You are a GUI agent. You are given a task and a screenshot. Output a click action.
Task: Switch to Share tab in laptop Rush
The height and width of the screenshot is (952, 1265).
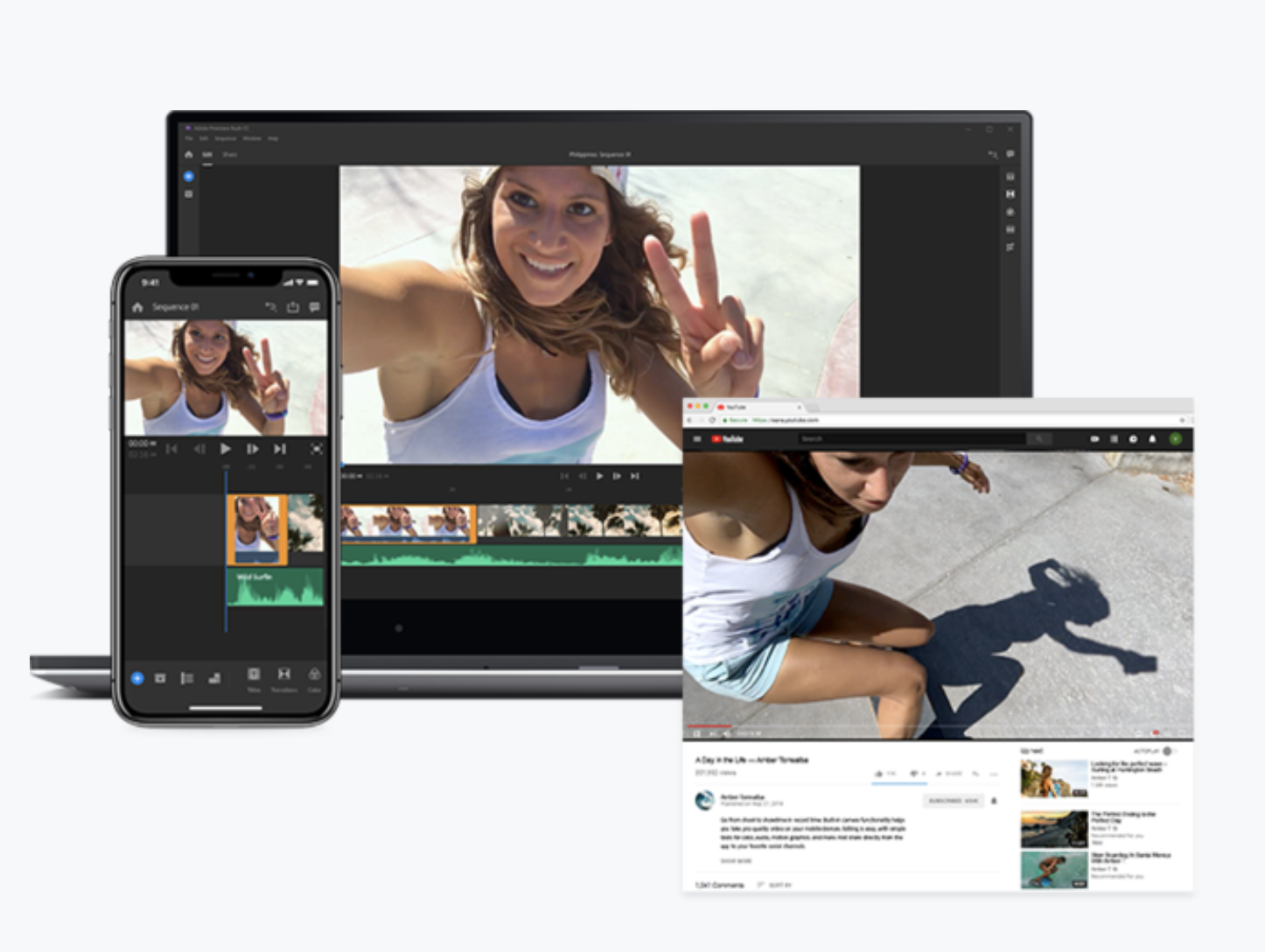tap(229, 155)
